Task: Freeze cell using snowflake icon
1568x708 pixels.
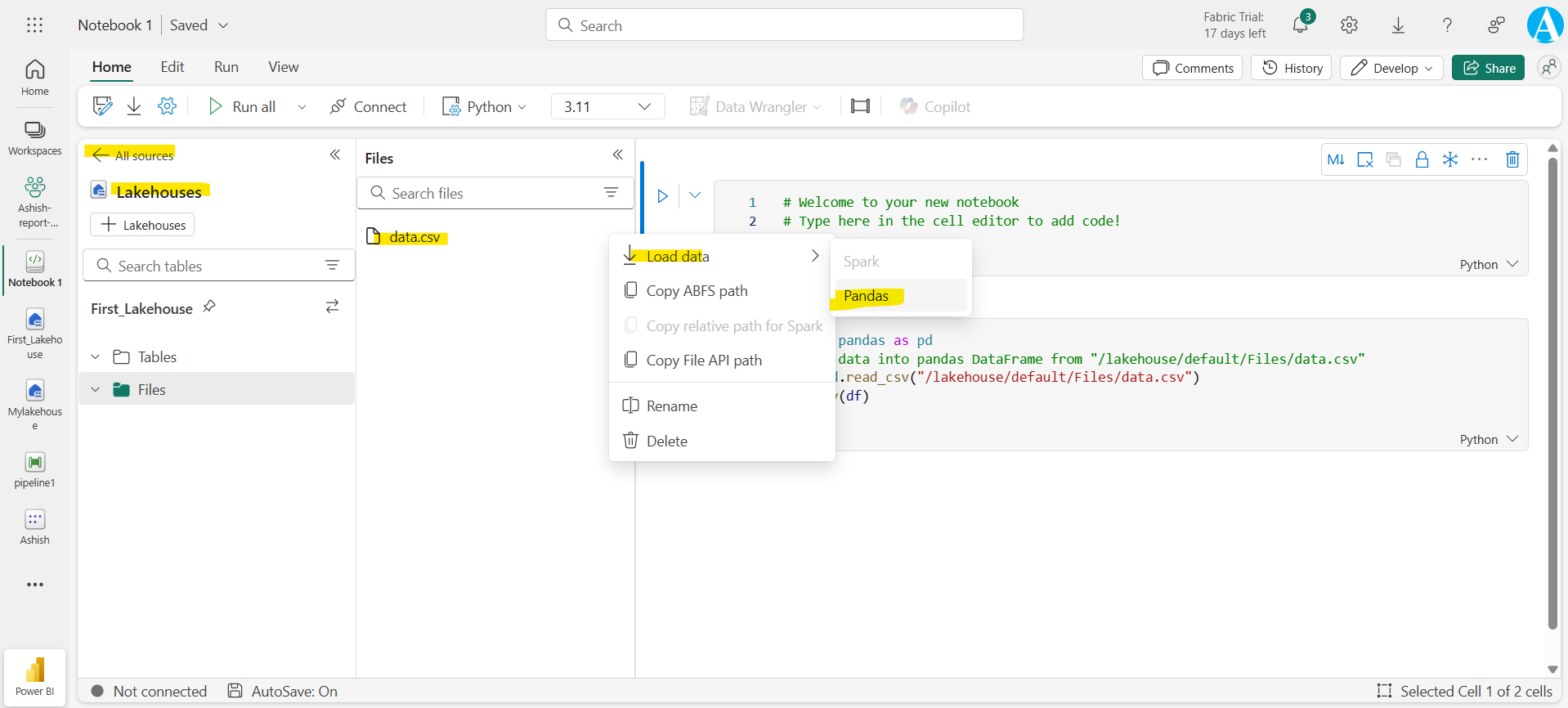Action: click(x=1449, y=159)
